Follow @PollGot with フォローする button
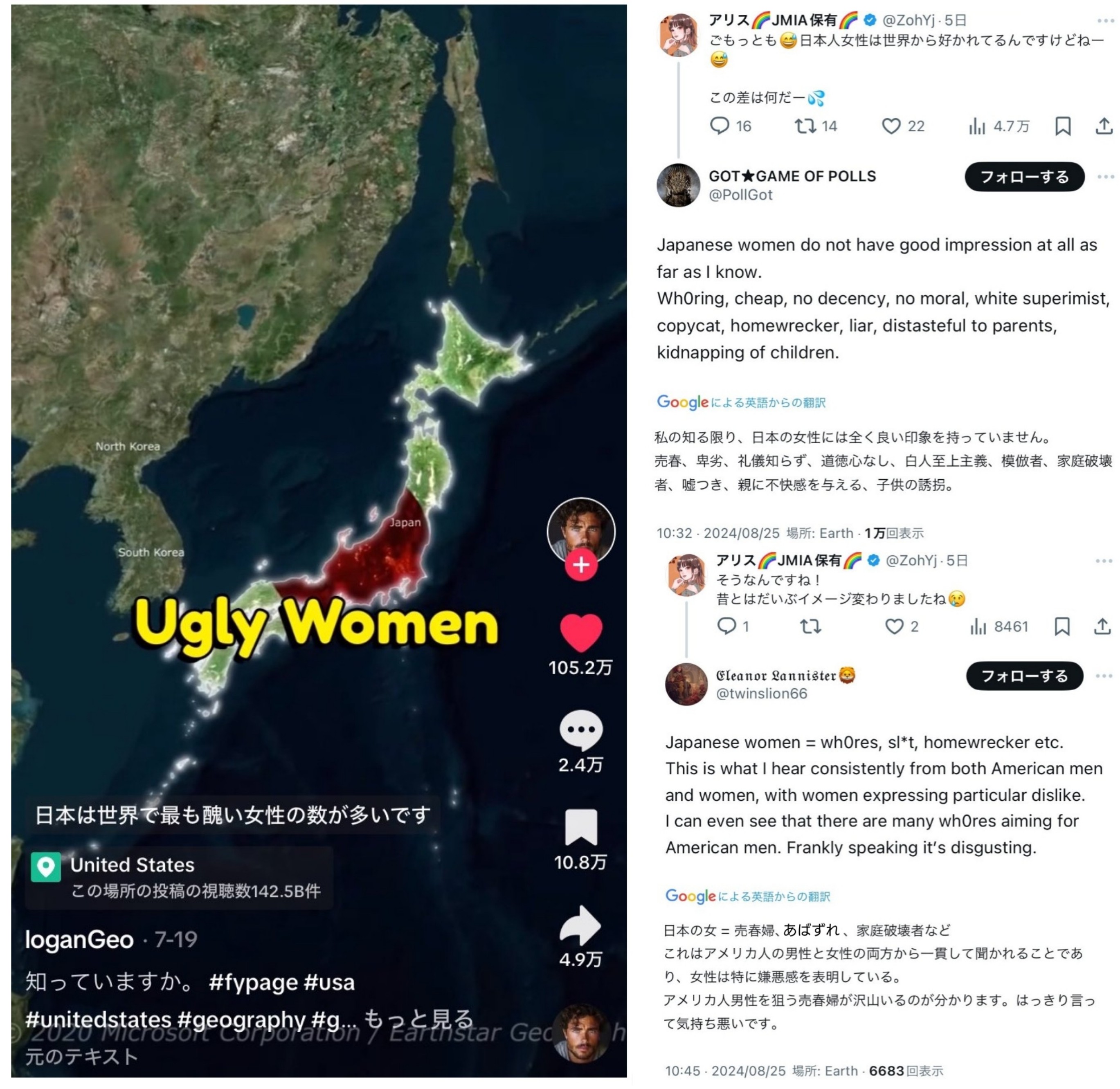 [x=1024, y=177]
